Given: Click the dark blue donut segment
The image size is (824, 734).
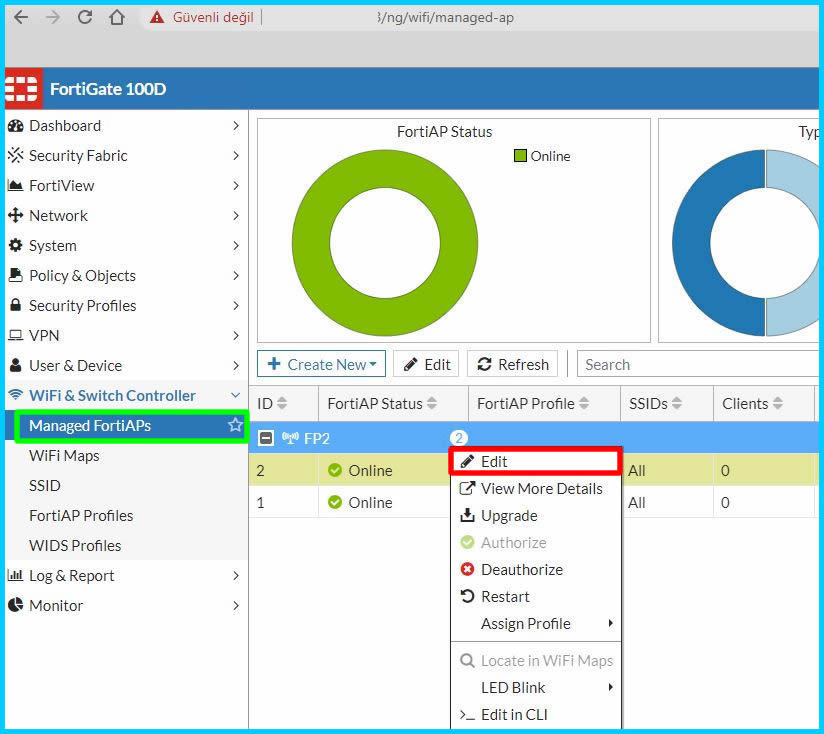Looking at the screenshot, I should (x=692, y=243).
